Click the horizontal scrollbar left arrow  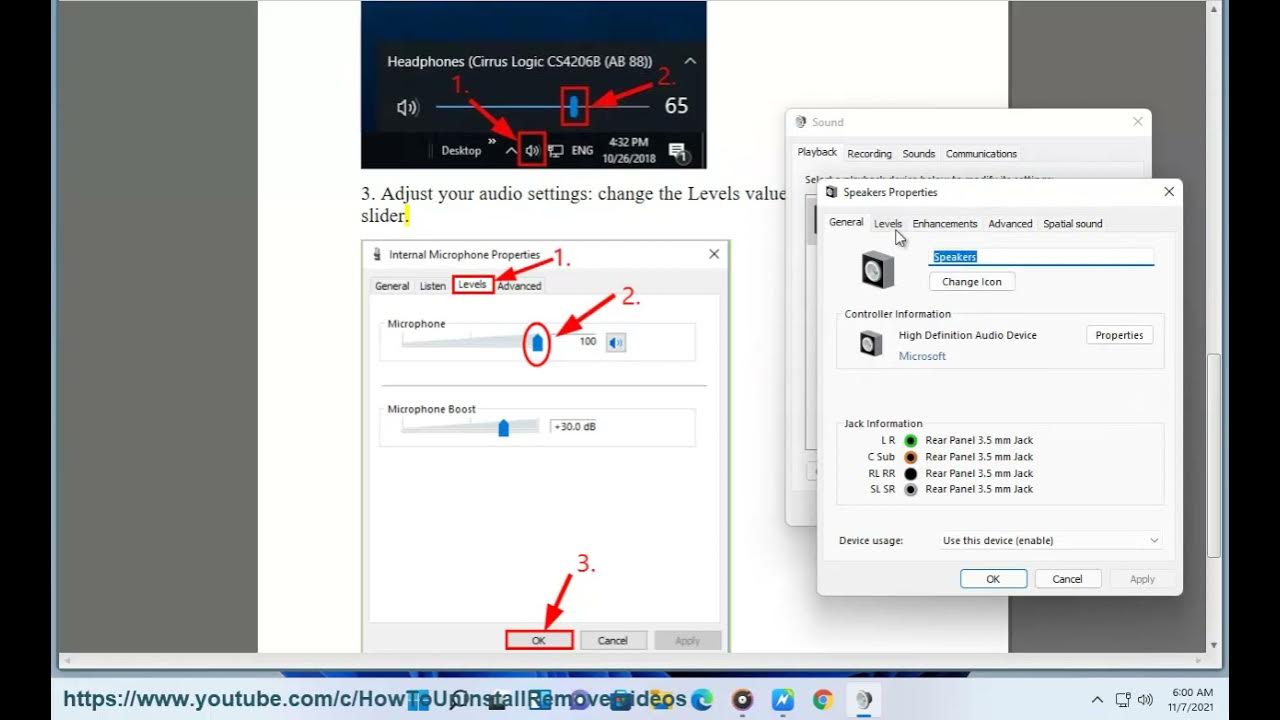tap(65, 660)
